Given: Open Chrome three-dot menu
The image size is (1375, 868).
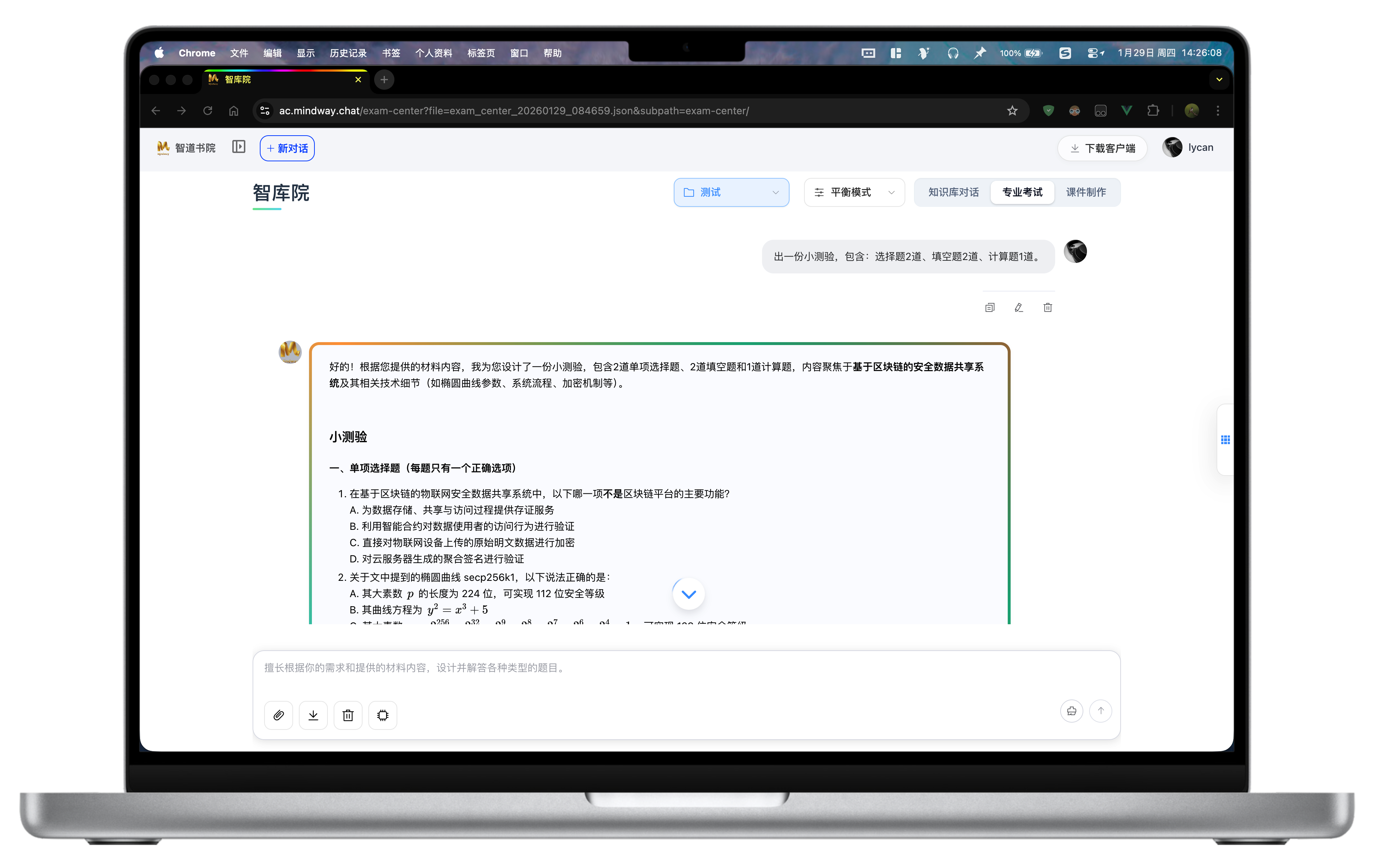Looking at the screenshot, I should (1218, 111).
